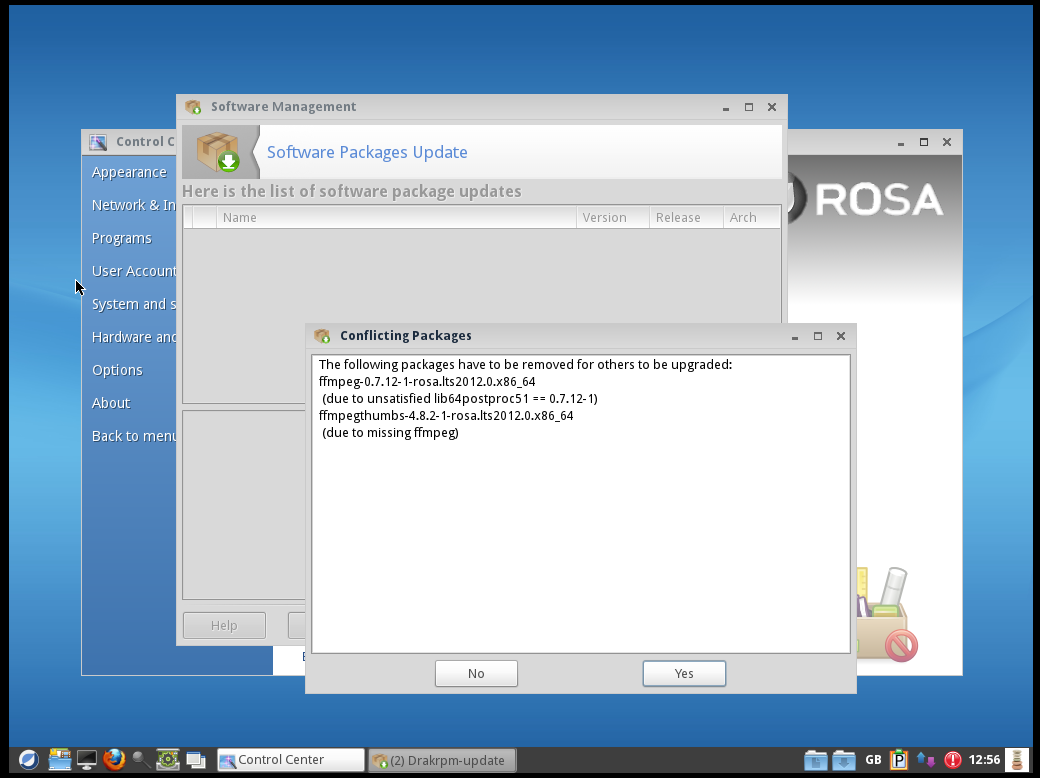Sort package list by Release column
The width and height of the screenshot is (1040, 778).
686,218
